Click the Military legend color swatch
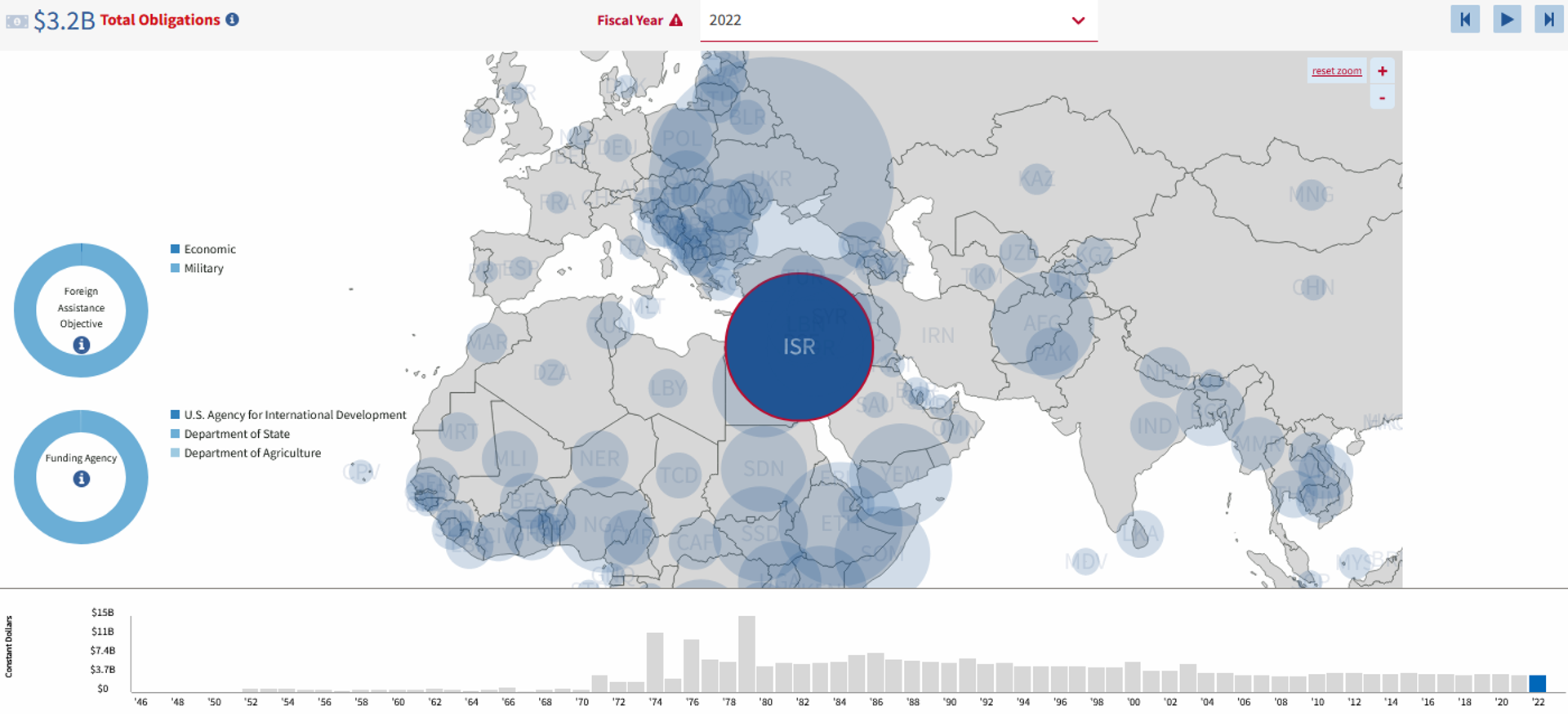 point(175,268)
